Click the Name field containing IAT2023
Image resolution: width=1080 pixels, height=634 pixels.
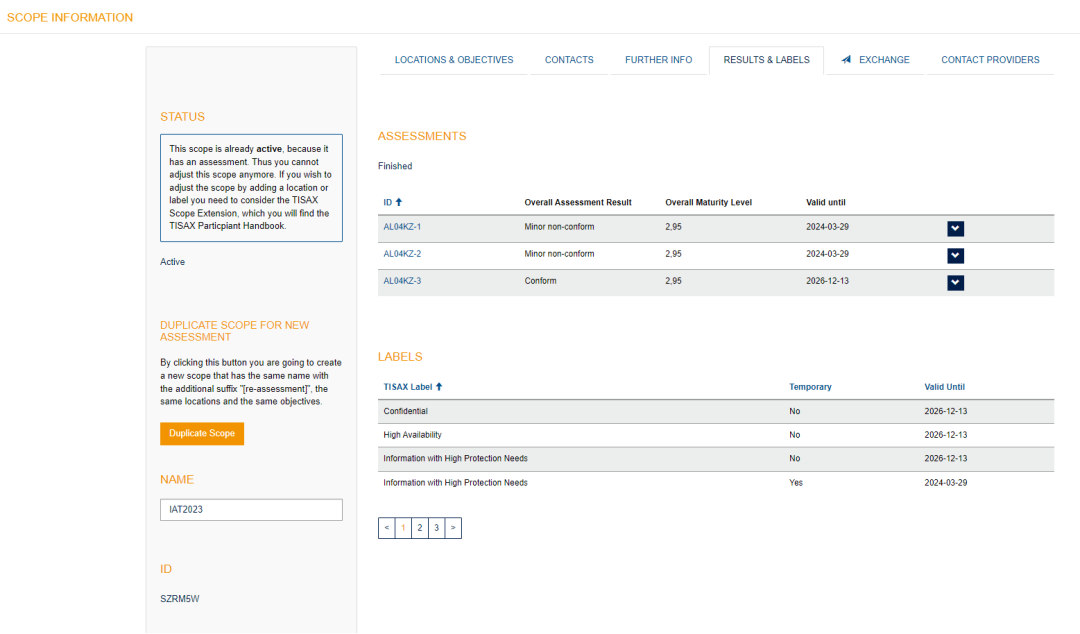[251, 509]
